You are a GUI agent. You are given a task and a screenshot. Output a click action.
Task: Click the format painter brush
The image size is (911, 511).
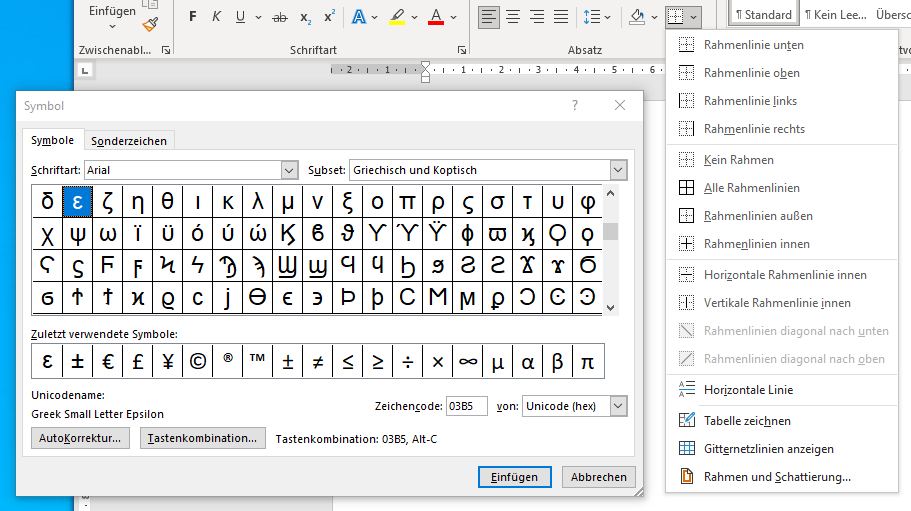(x=150, y=24)
